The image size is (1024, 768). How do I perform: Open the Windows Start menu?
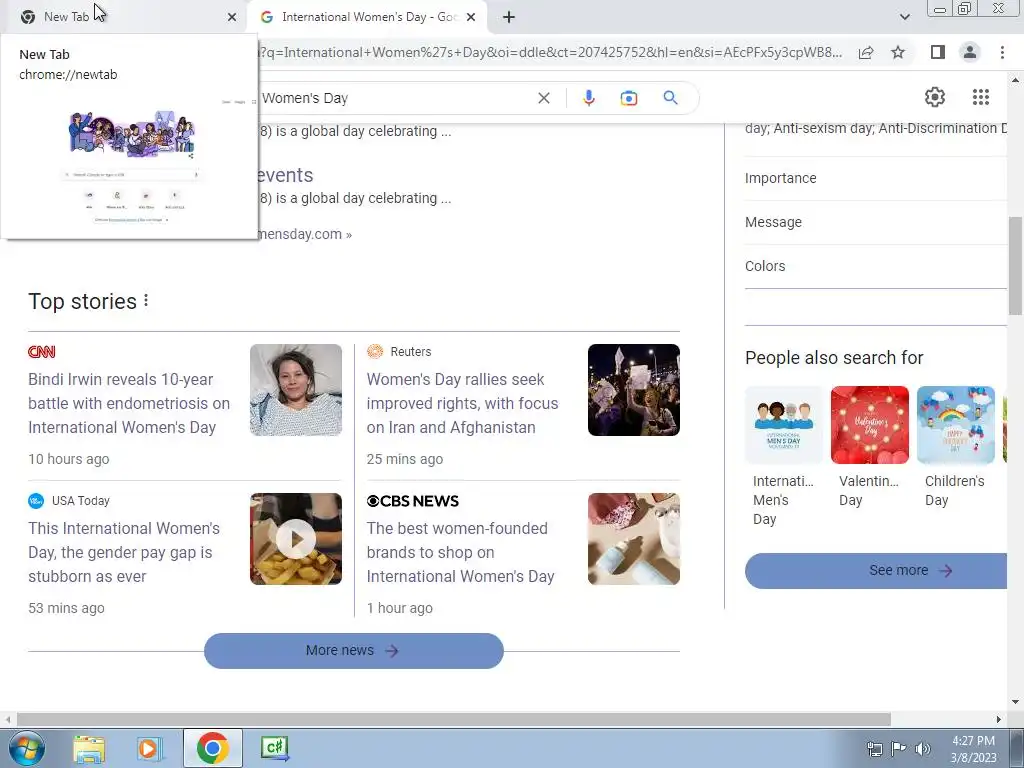(x=27, y=748)
